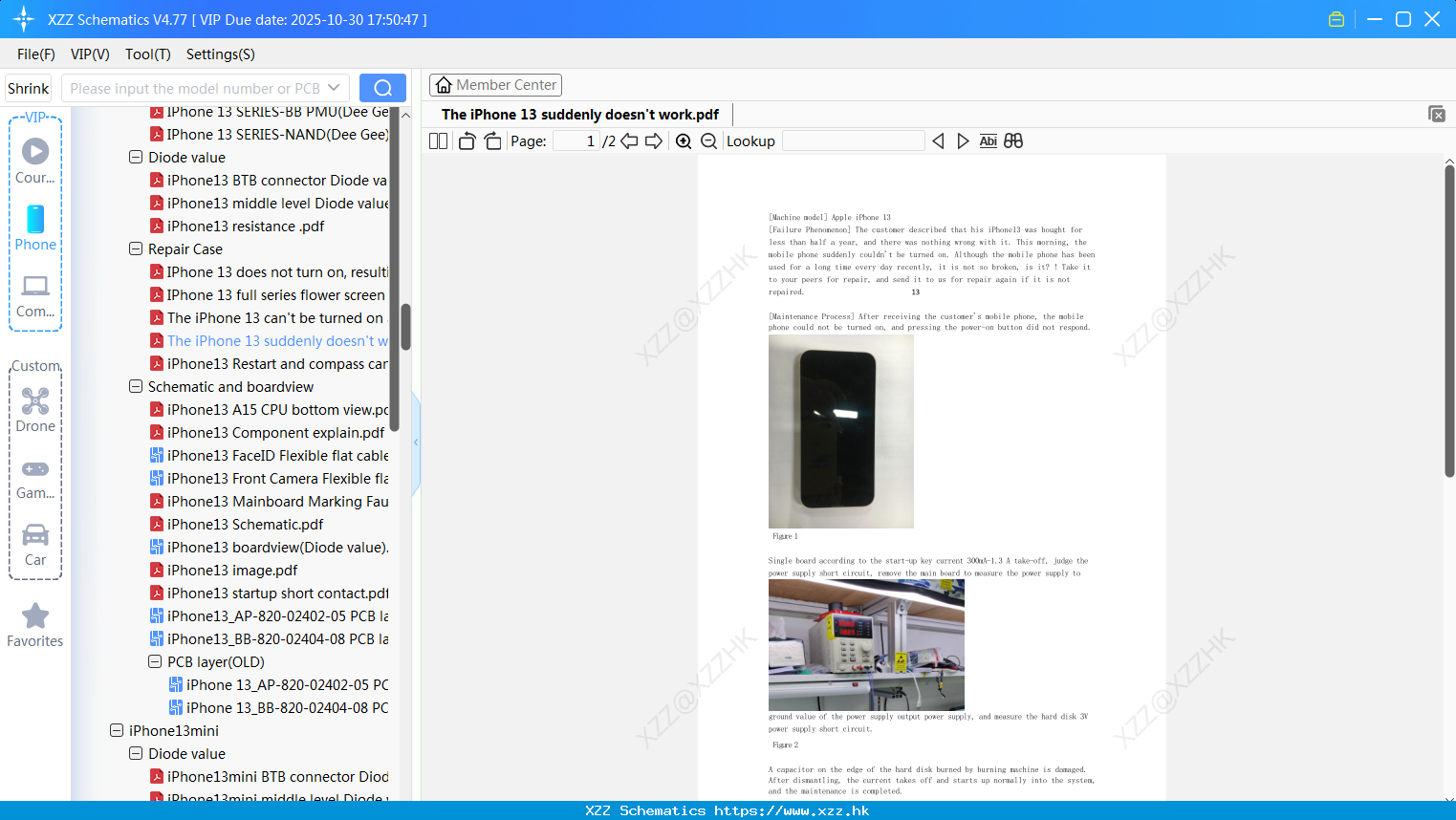1456x820 pixels.
Task: Click the Lookup text field
Action: tap(853, 141)
